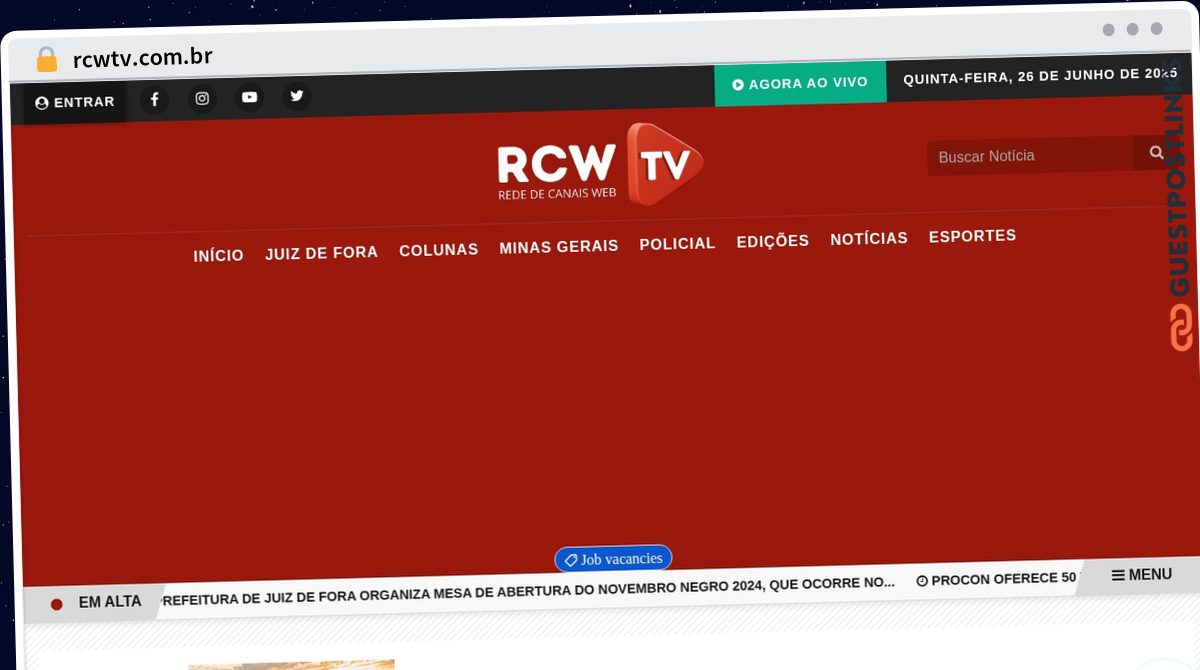Open the AGORA AO VIVO live stream
The width and height of the screenshot is (1200, 670).
(800, 84)
